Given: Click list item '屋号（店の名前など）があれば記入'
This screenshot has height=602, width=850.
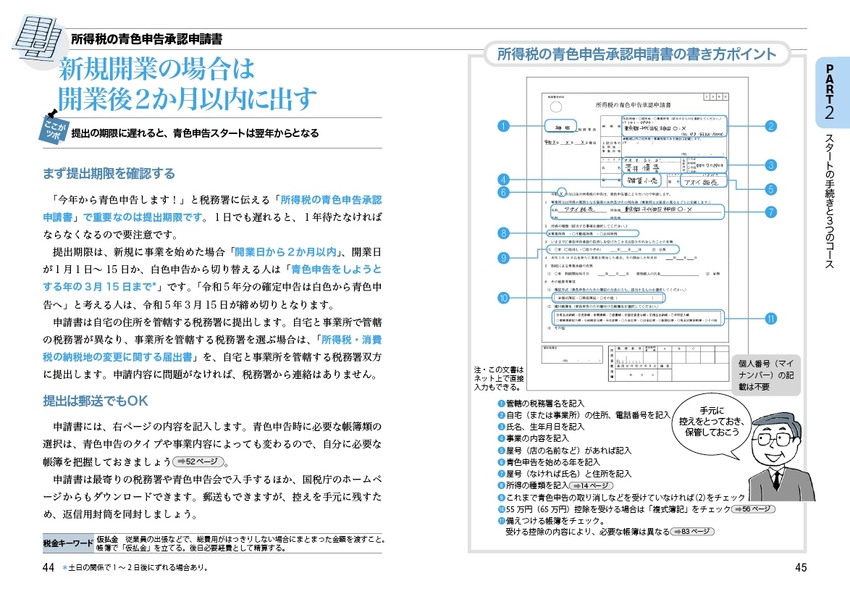Looking at the screenshot, I should pos(569,450).
